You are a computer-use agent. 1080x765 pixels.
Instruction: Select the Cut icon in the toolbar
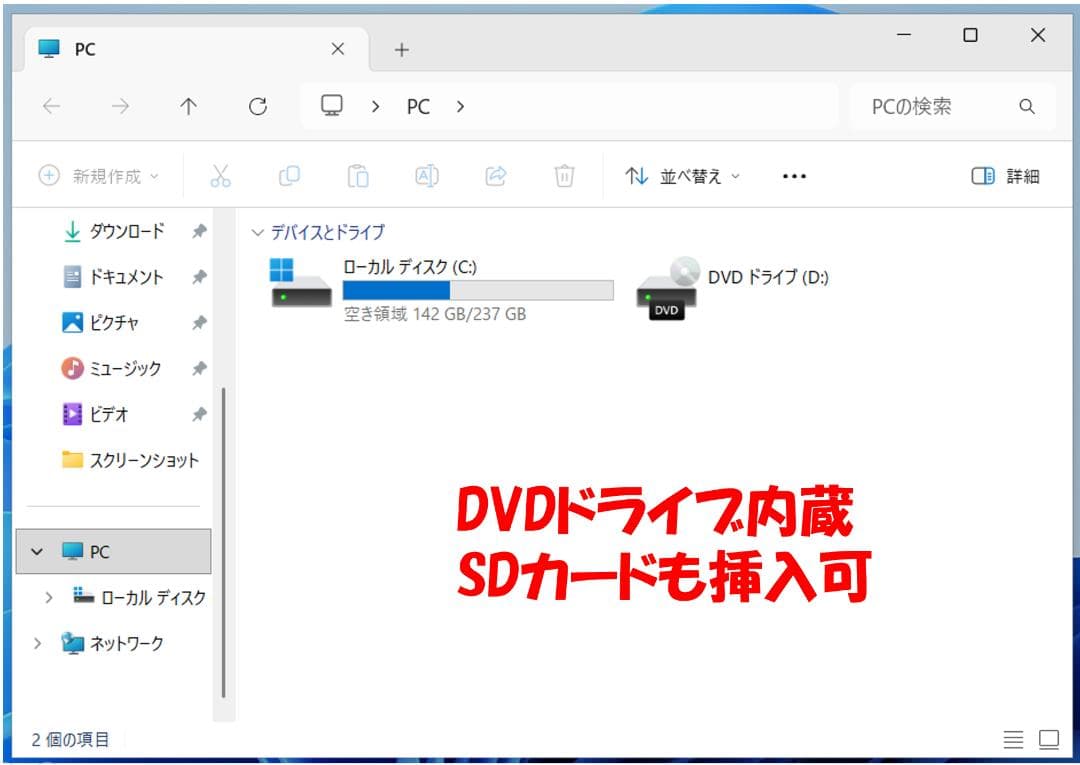click(221, 176)
